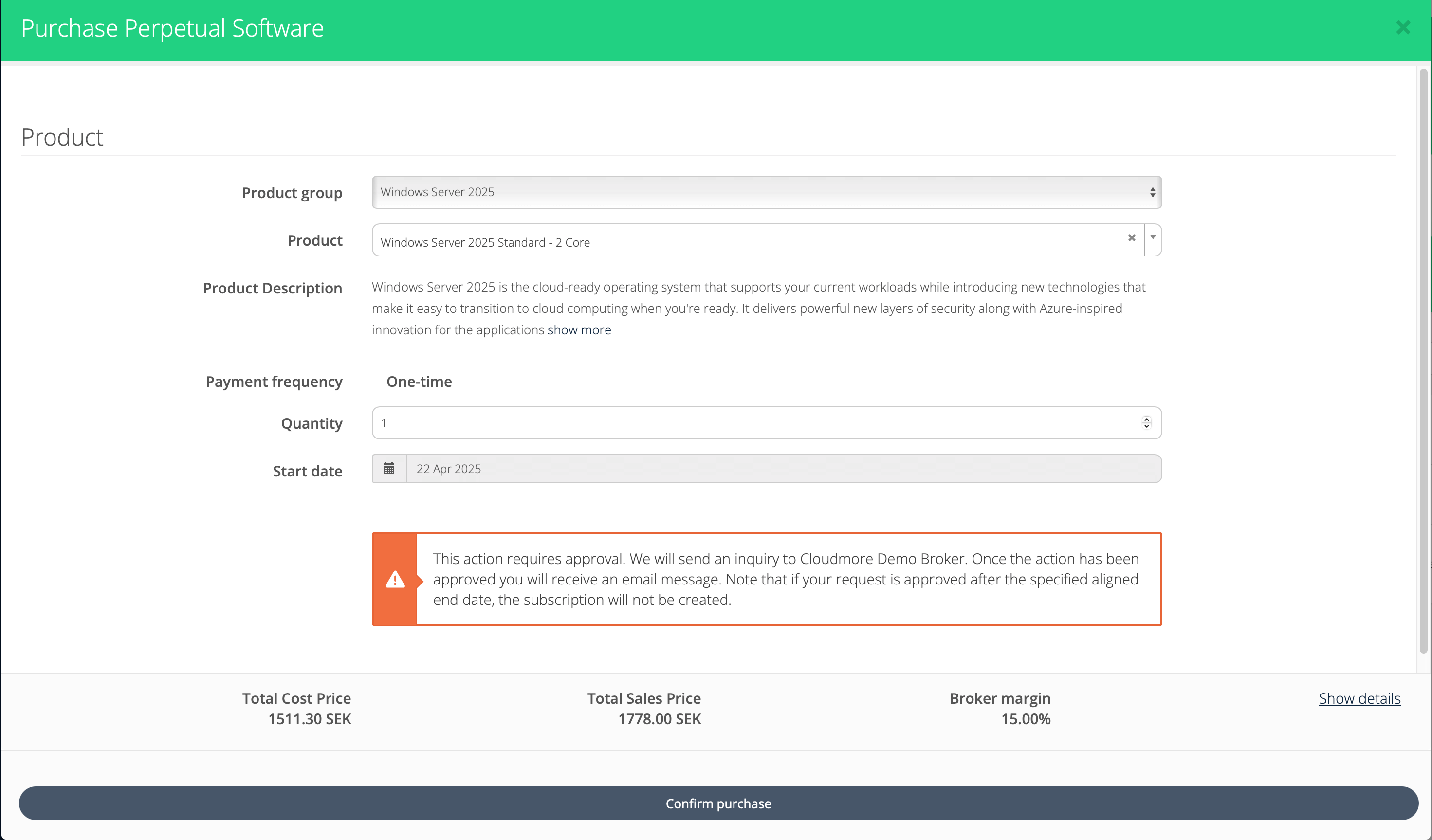
Task: Click the Payment frequency label
Action: coord(274,382)
